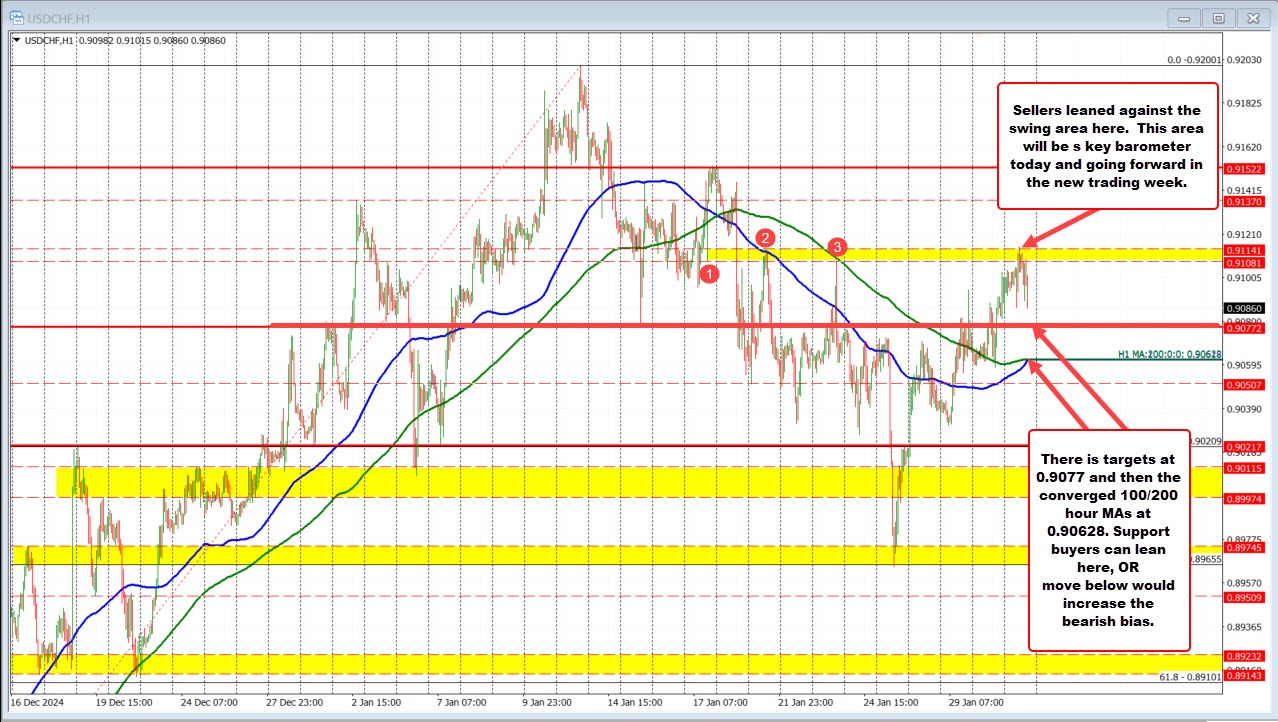Image resolution: width=1278 pixels, height=722 pixels.
Task: Minimize the USDCHF chart window
Action: [1185, 17]
